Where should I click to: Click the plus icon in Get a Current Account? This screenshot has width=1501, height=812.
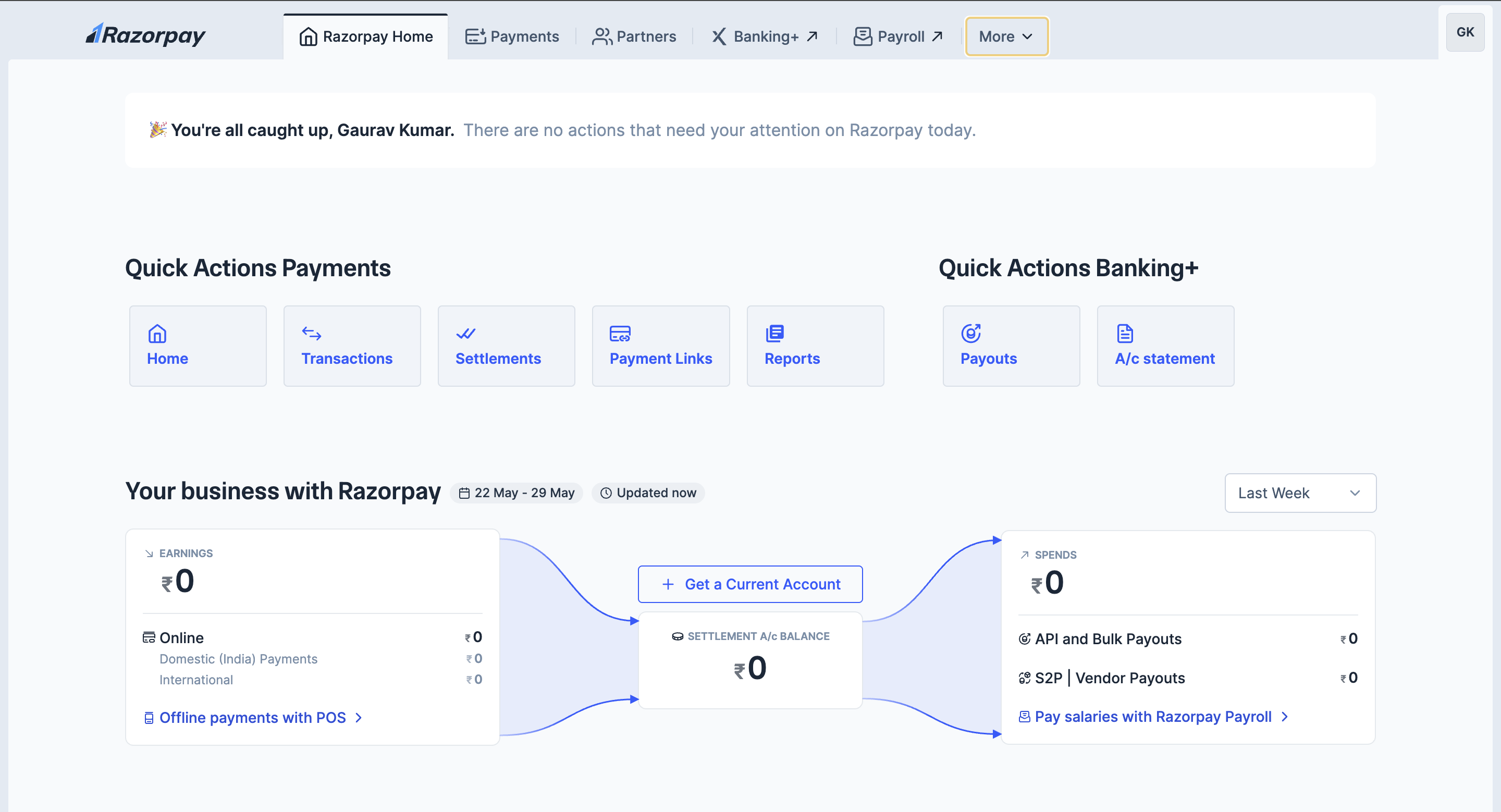[668, 584]
